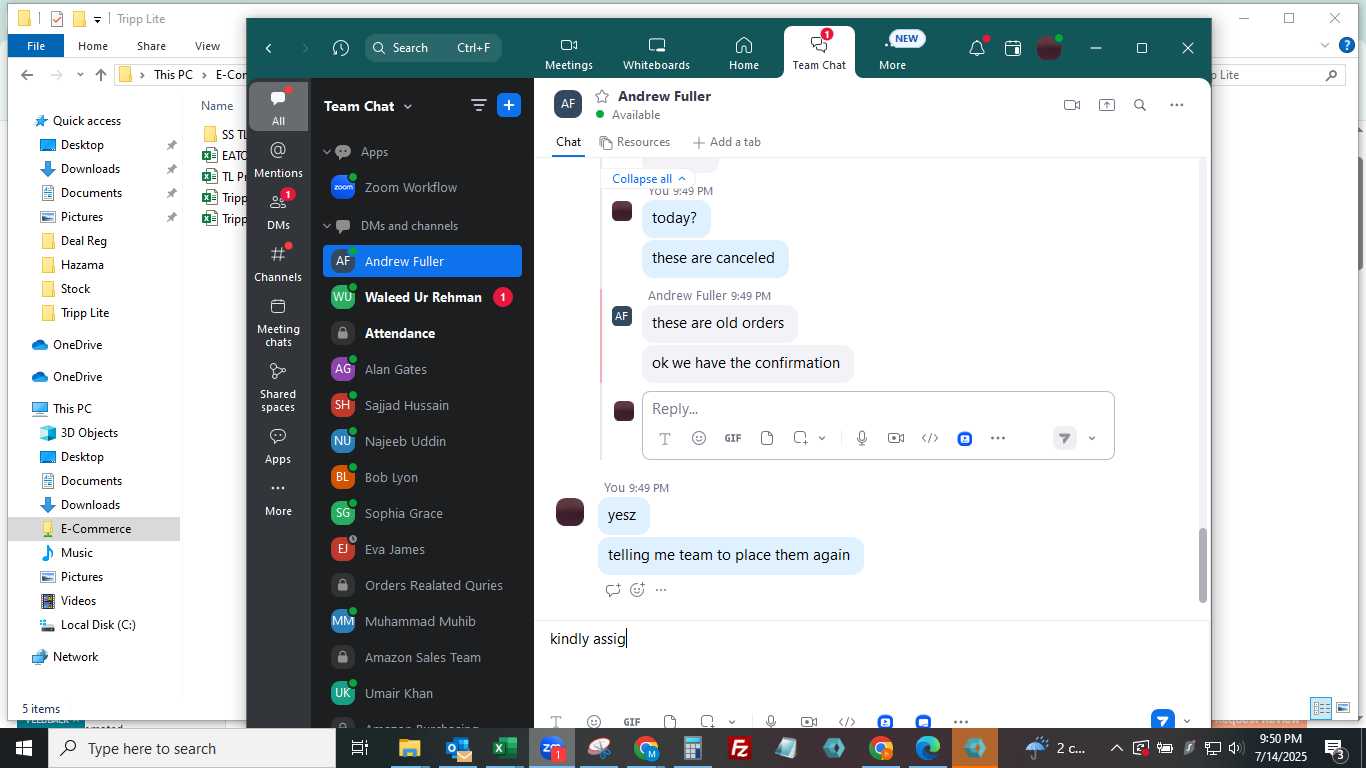Open DMs in sidebar
The width and height of the screenshot is (1366, 768).
278,211
